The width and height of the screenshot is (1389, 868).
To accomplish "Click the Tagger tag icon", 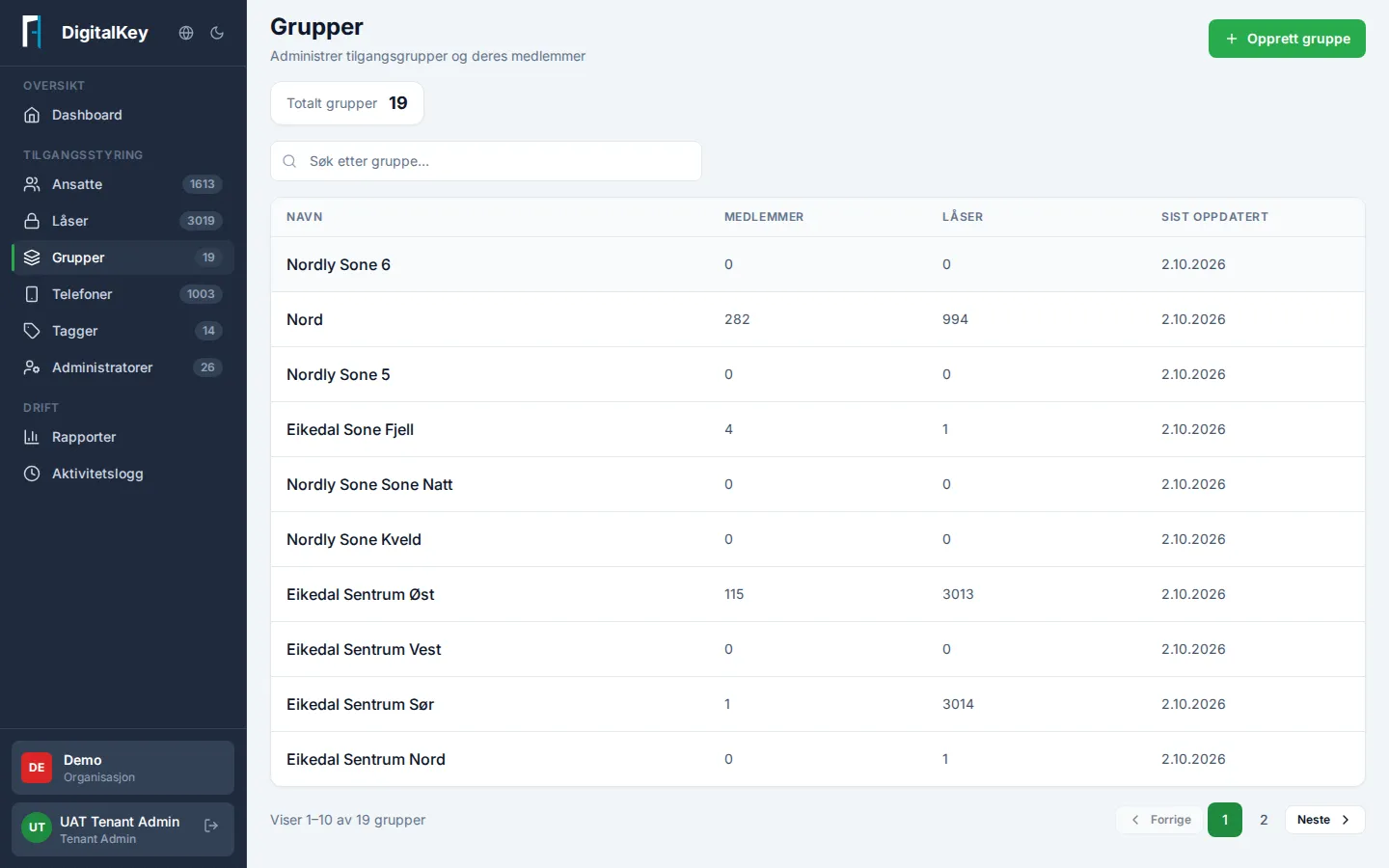I will pyautogui.click(x=32, y=331).
